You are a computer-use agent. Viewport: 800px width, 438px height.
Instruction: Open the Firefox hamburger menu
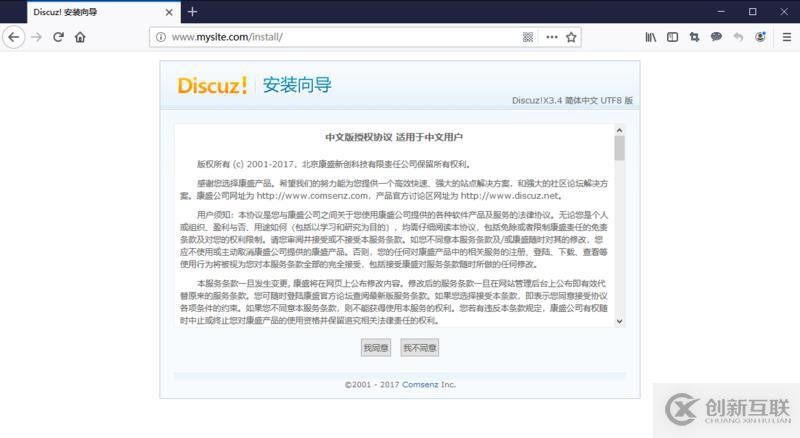click(787, 37)
